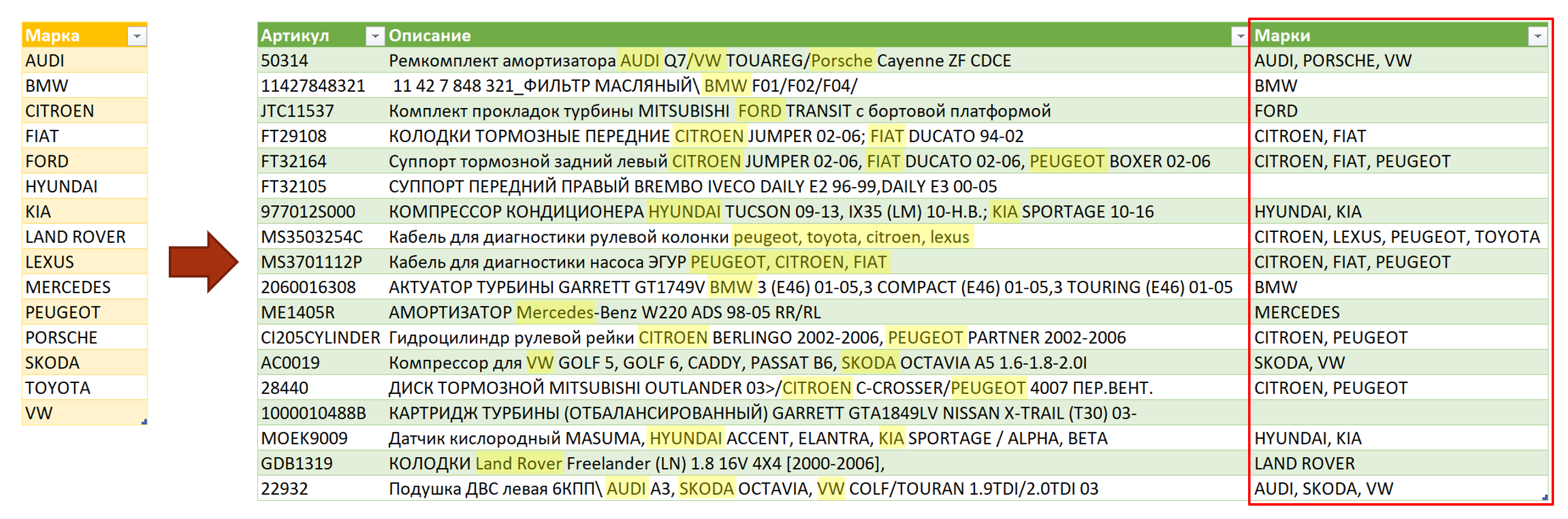
Task: Select article cell MOEK9009
Action: [321, 439]
